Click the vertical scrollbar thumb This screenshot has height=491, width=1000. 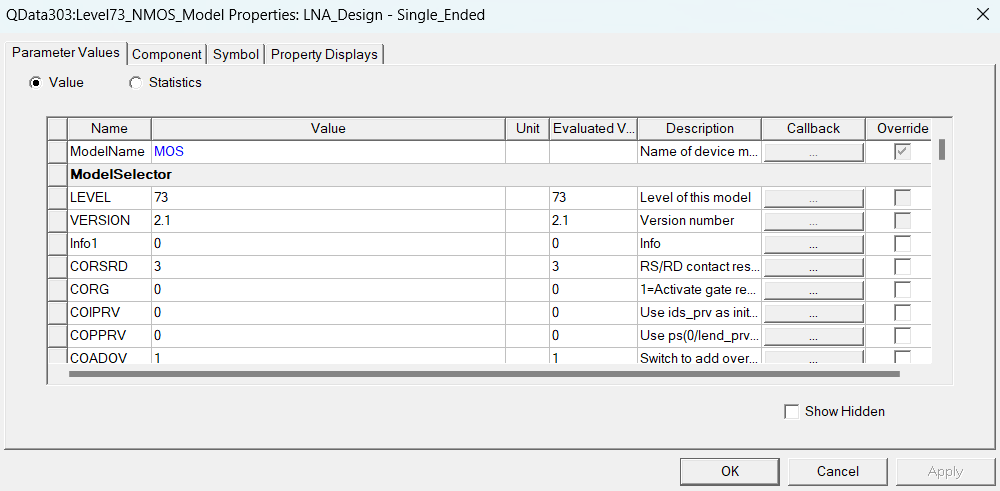[x=942, y=150]
